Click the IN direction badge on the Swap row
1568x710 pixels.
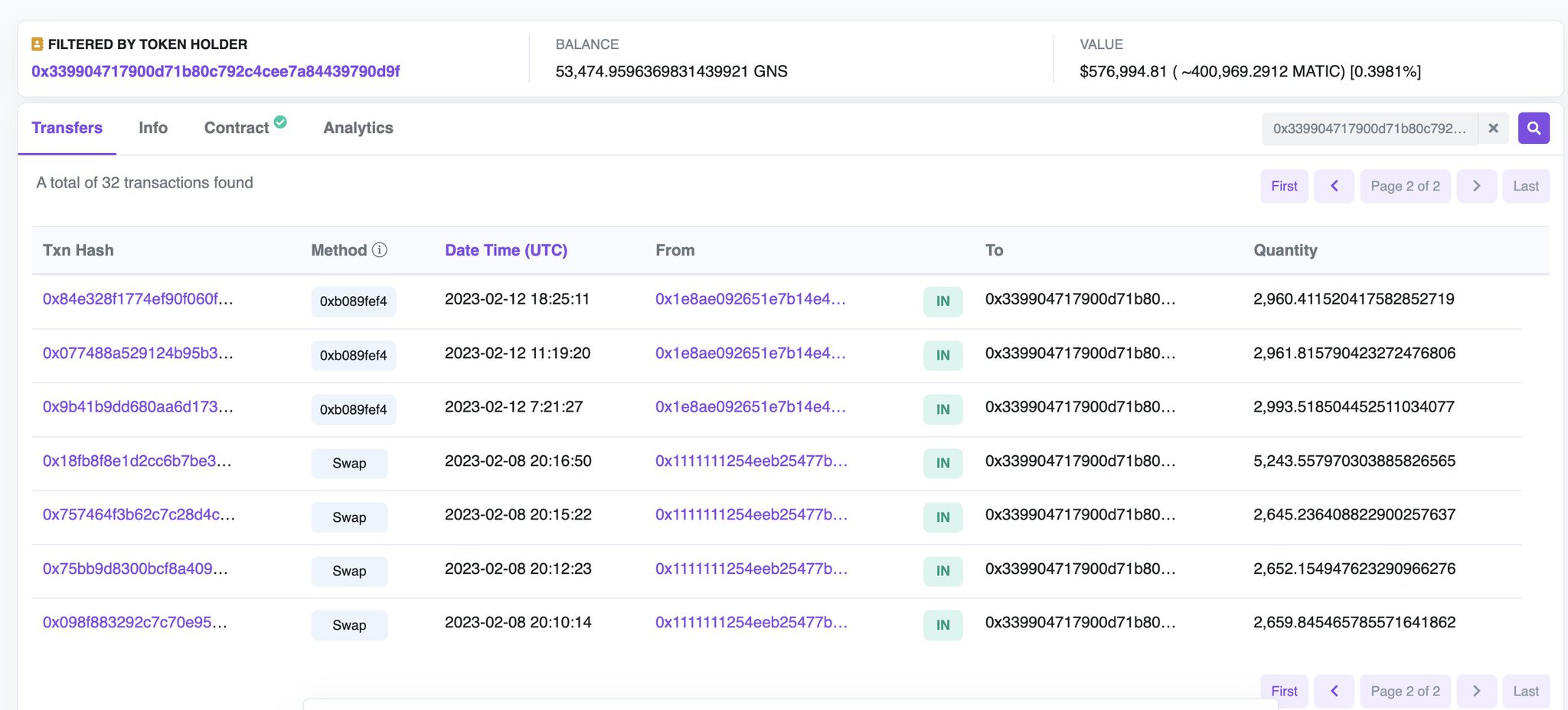tap(942, 463)
